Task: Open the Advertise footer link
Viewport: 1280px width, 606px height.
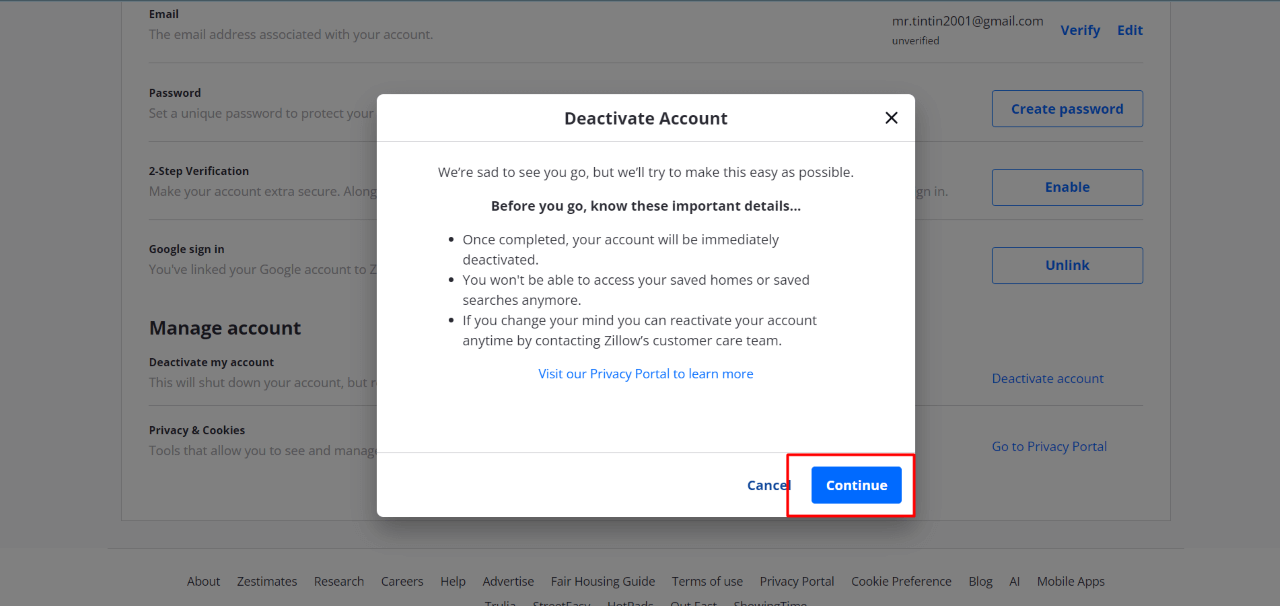Action: click(x=508, y=581)
